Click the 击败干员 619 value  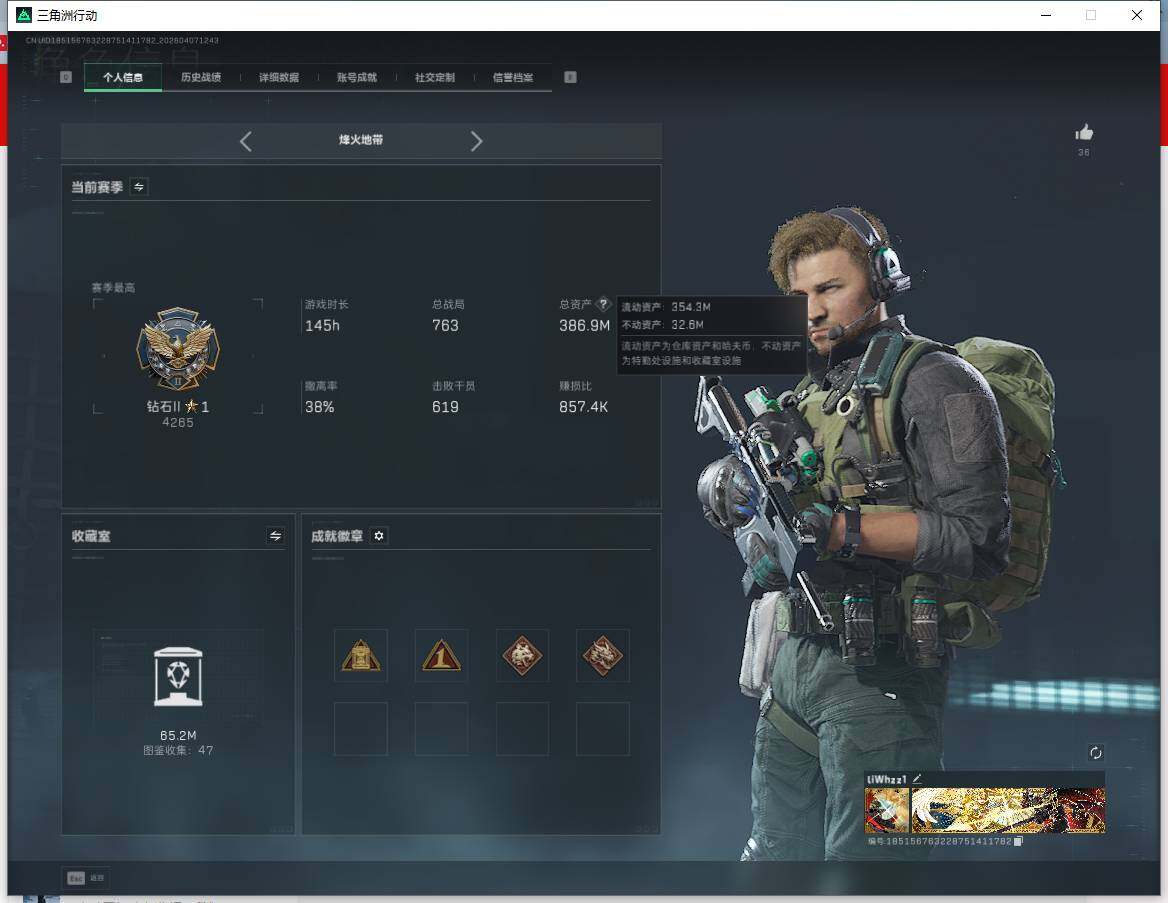point(445,407)
